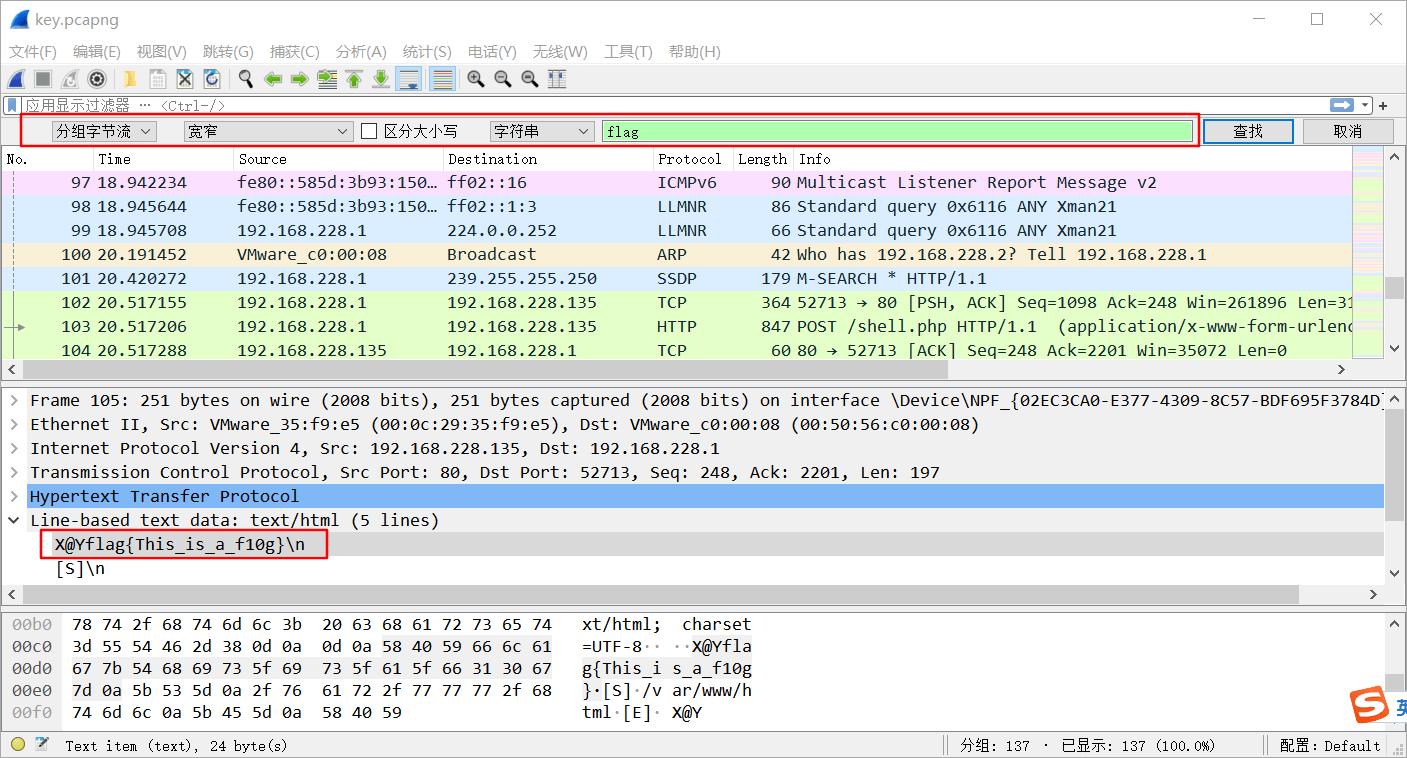The height and width of the screenshot is (758, 1407).
Task: Click the 取消 cancel button
Action: coord(1348,131)
